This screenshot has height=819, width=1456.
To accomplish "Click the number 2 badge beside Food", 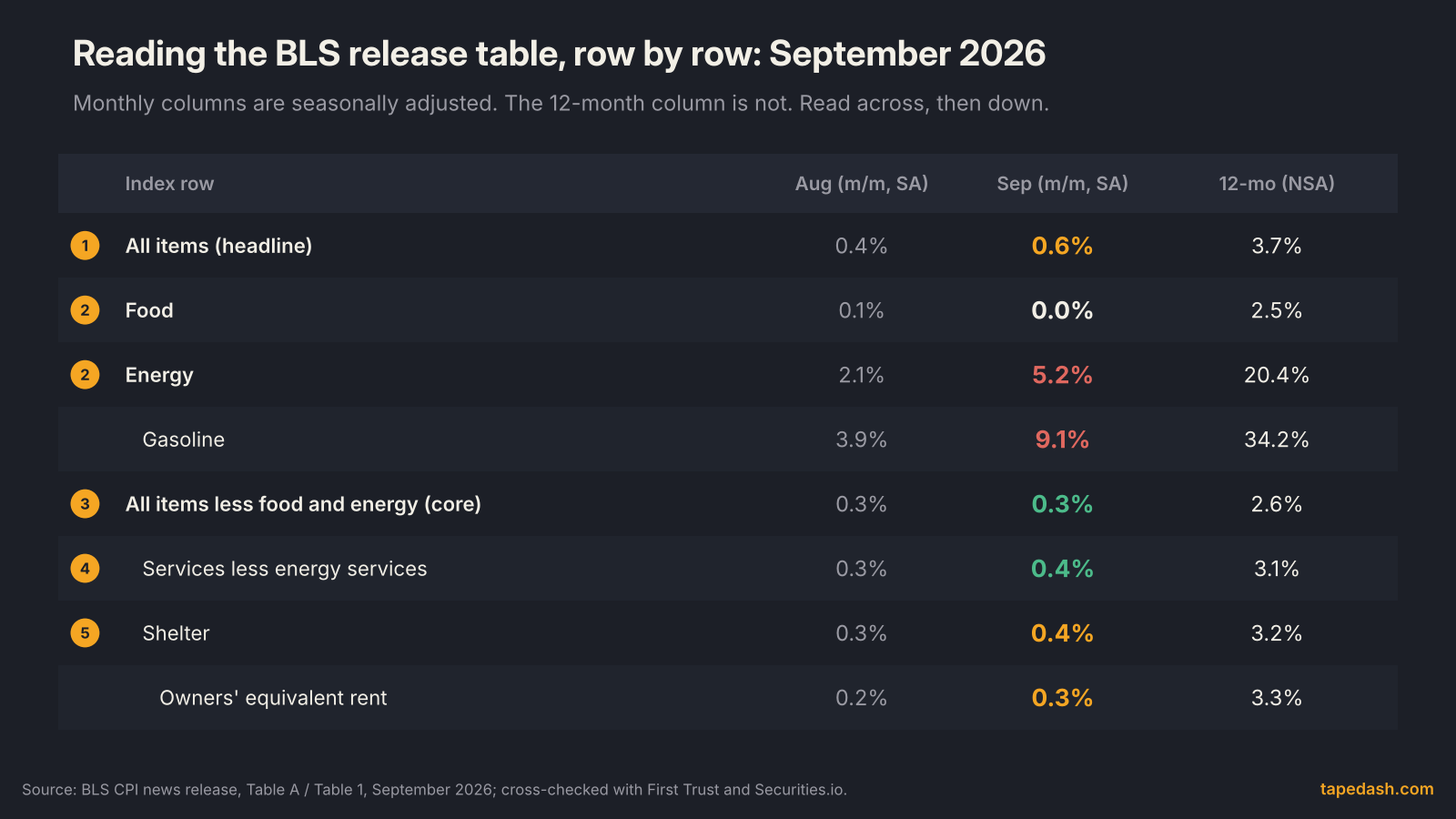I will (x=86, y=310).
